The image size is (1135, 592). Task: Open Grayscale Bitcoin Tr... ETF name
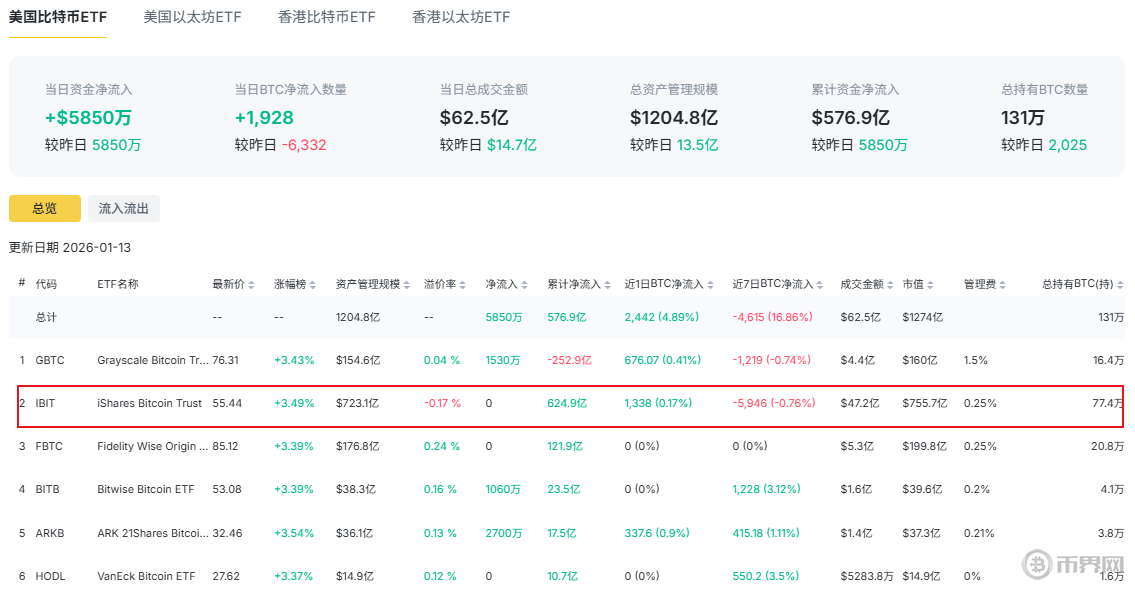point(153,360)
